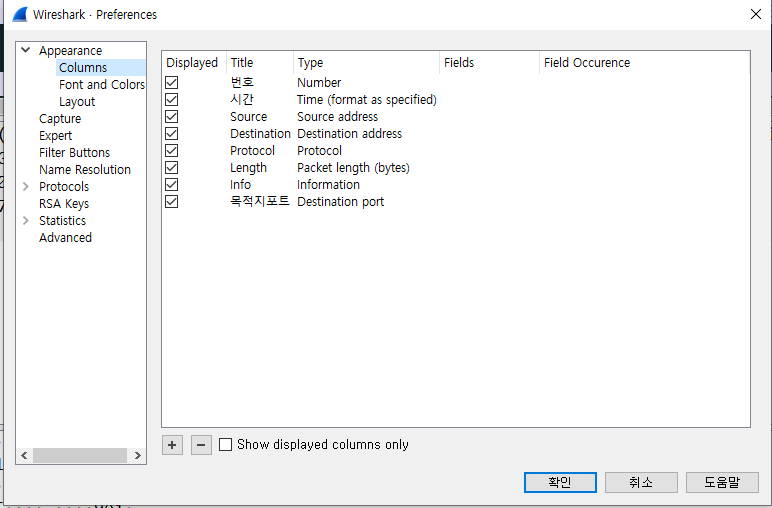Select the 번호 title cell
772x508 pixels.
242,82
